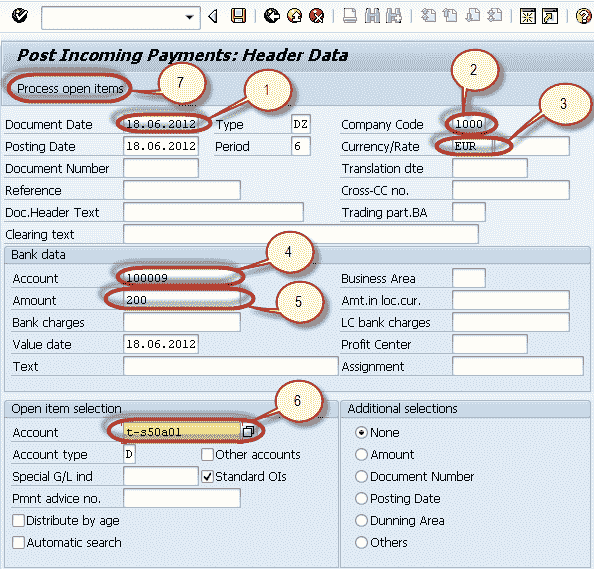
Task: Click the document Type field DZ
Action: [x=301, y=124]
